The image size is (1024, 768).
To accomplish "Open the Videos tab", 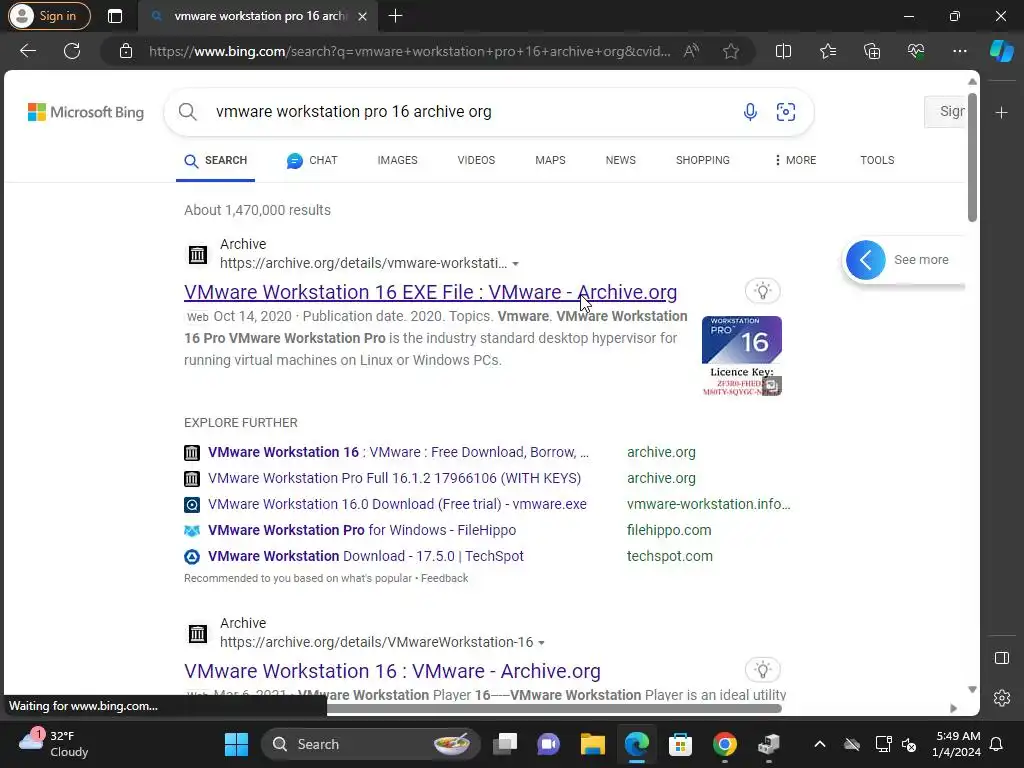I will [476, 160].
